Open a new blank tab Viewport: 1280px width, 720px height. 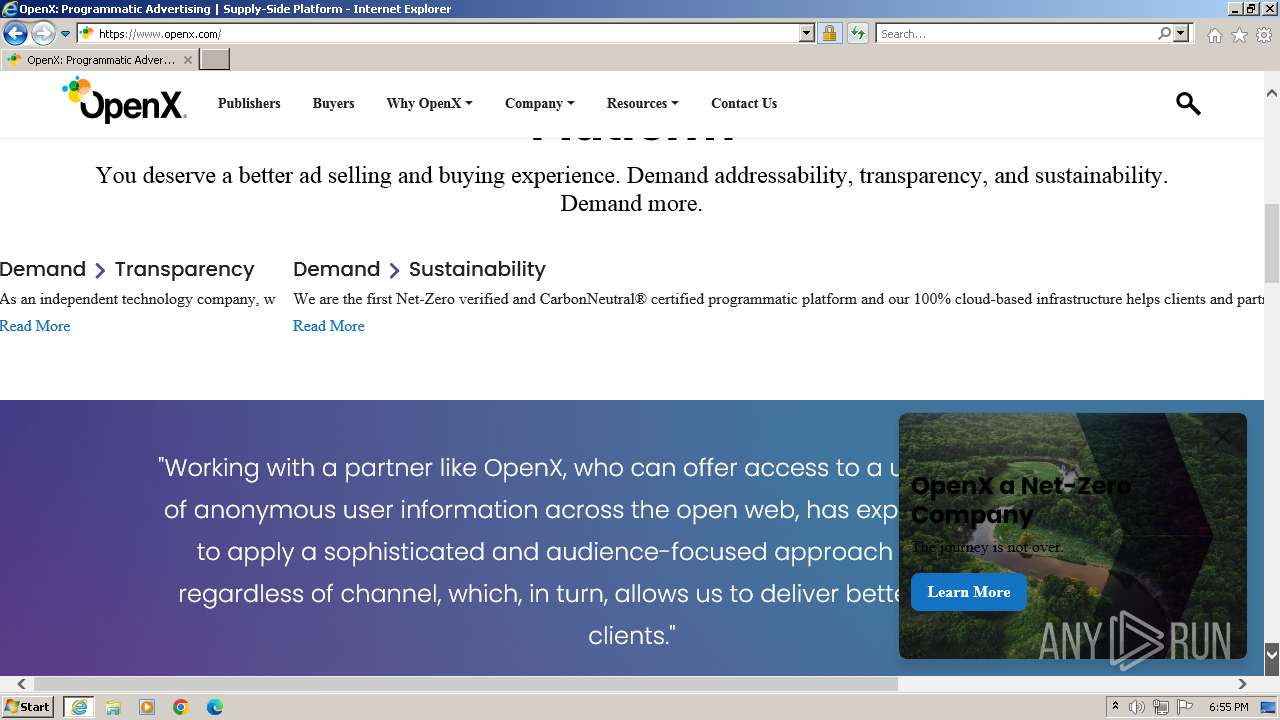(215, 60)
